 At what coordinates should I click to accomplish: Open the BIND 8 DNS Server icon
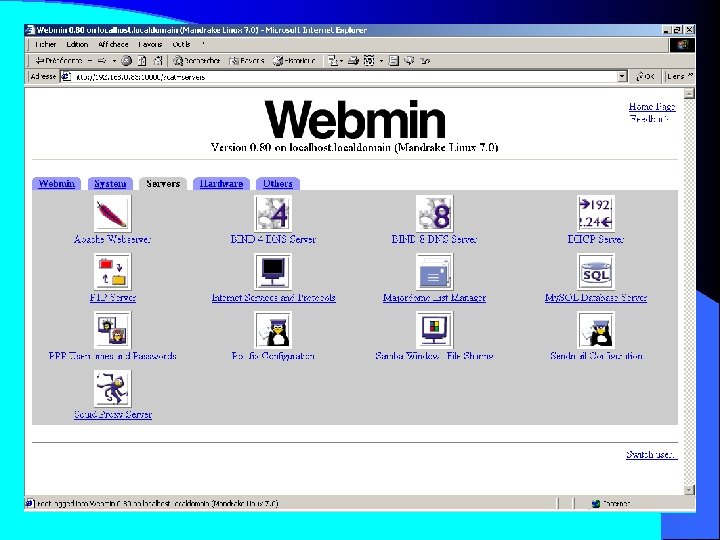tap(434, 214)
